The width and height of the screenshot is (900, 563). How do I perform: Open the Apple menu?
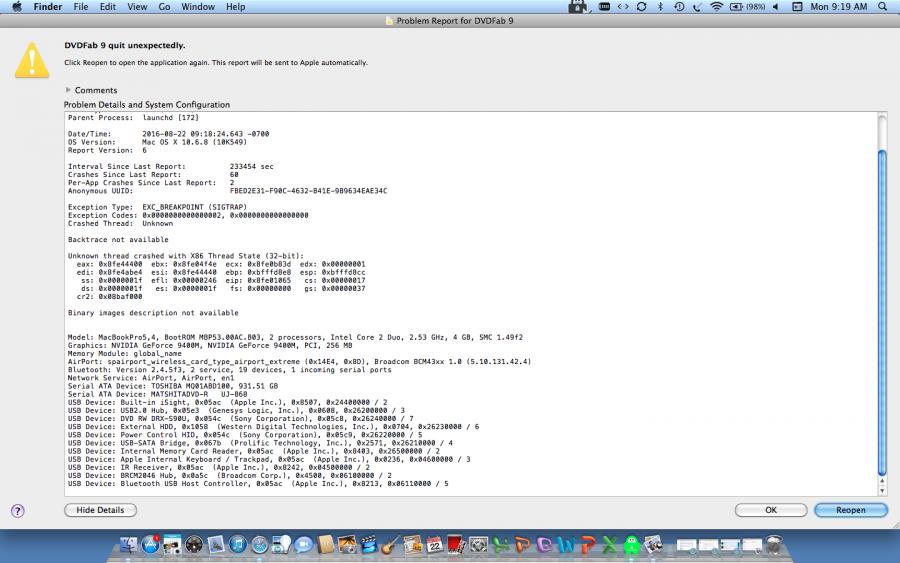(x=17, y=7)
